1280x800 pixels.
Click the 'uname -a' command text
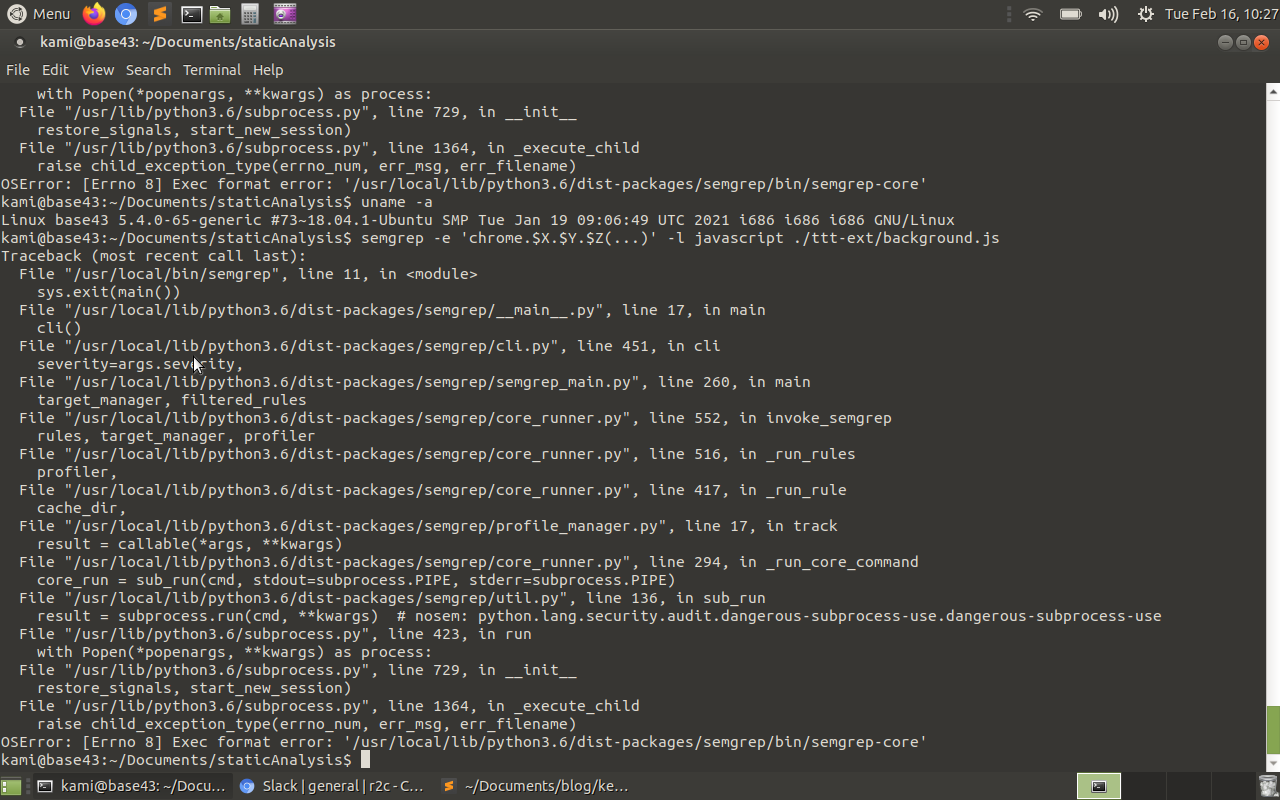pyautogui.click(x=397, y=202)
